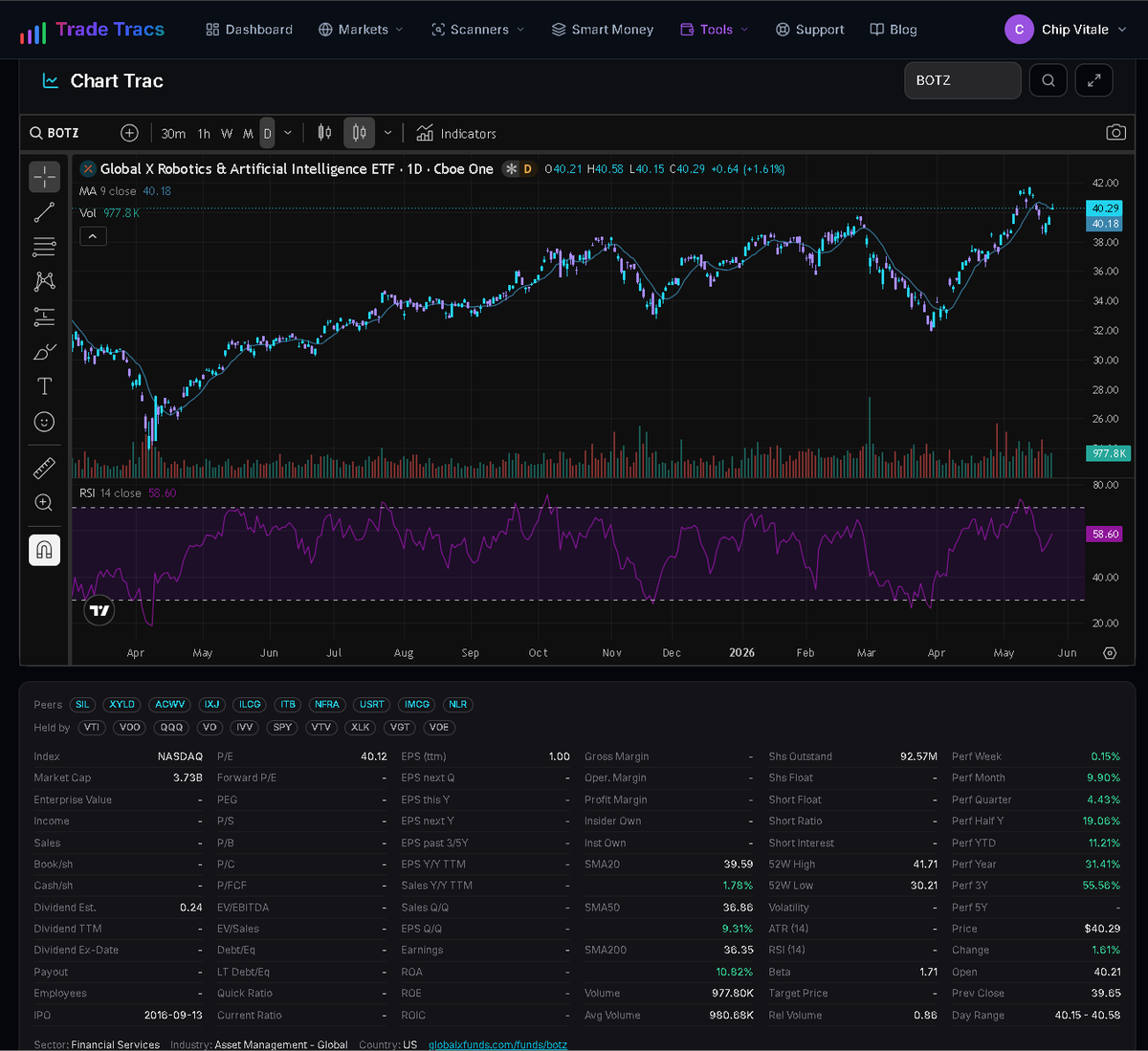Select the trend line drawing tool
This screenshot has width=1148, height=1051.
44,212
